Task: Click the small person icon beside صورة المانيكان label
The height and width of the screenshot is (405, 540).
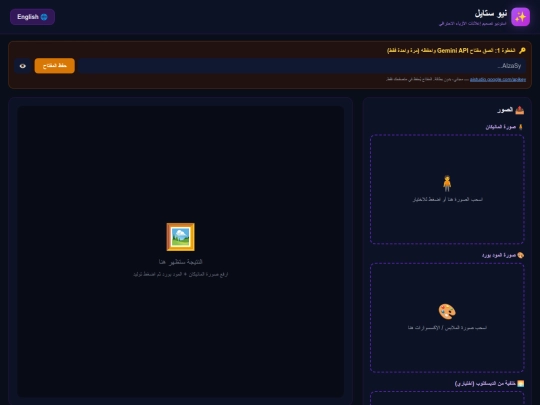Action: coord(521,127)
